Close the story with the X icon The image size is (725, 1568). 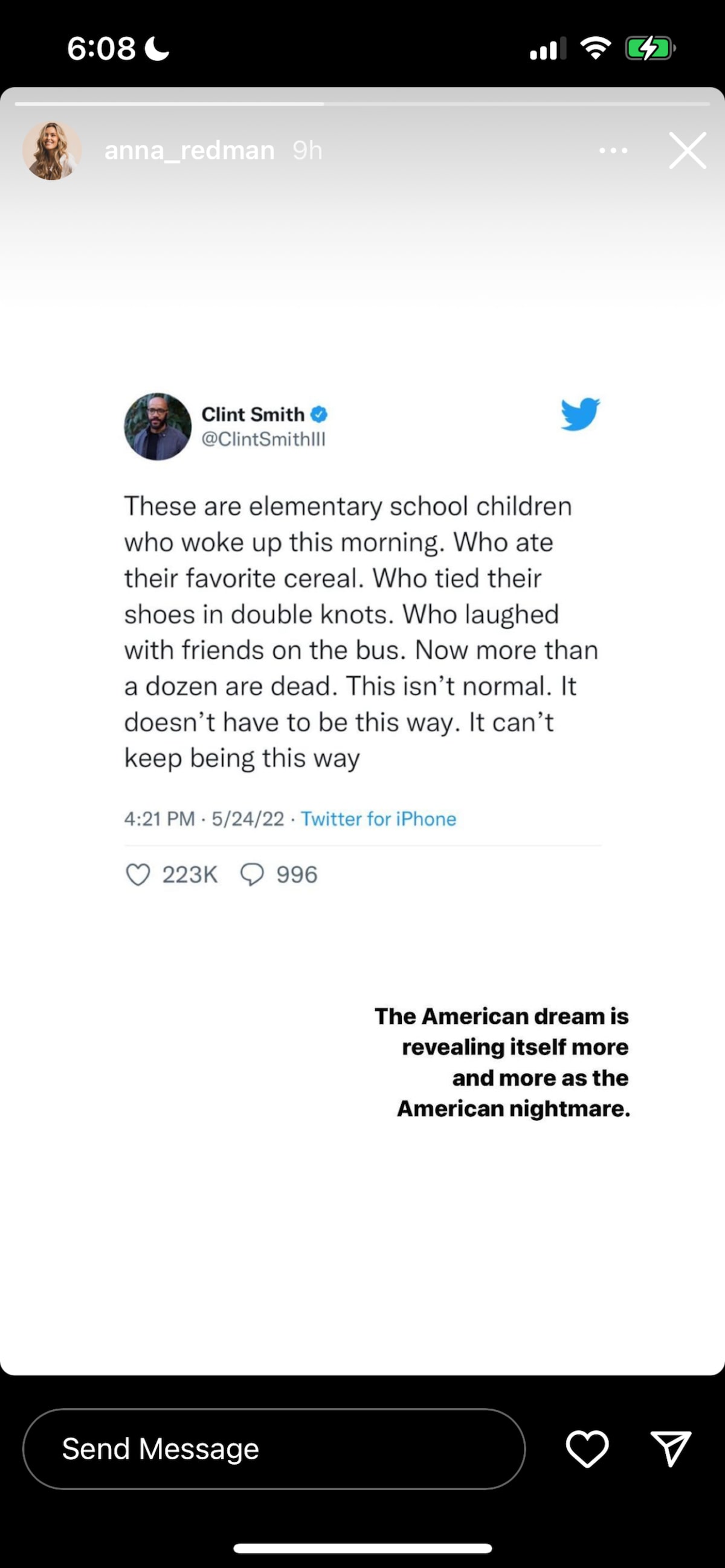pyautogui.click(x=687, y=150)
